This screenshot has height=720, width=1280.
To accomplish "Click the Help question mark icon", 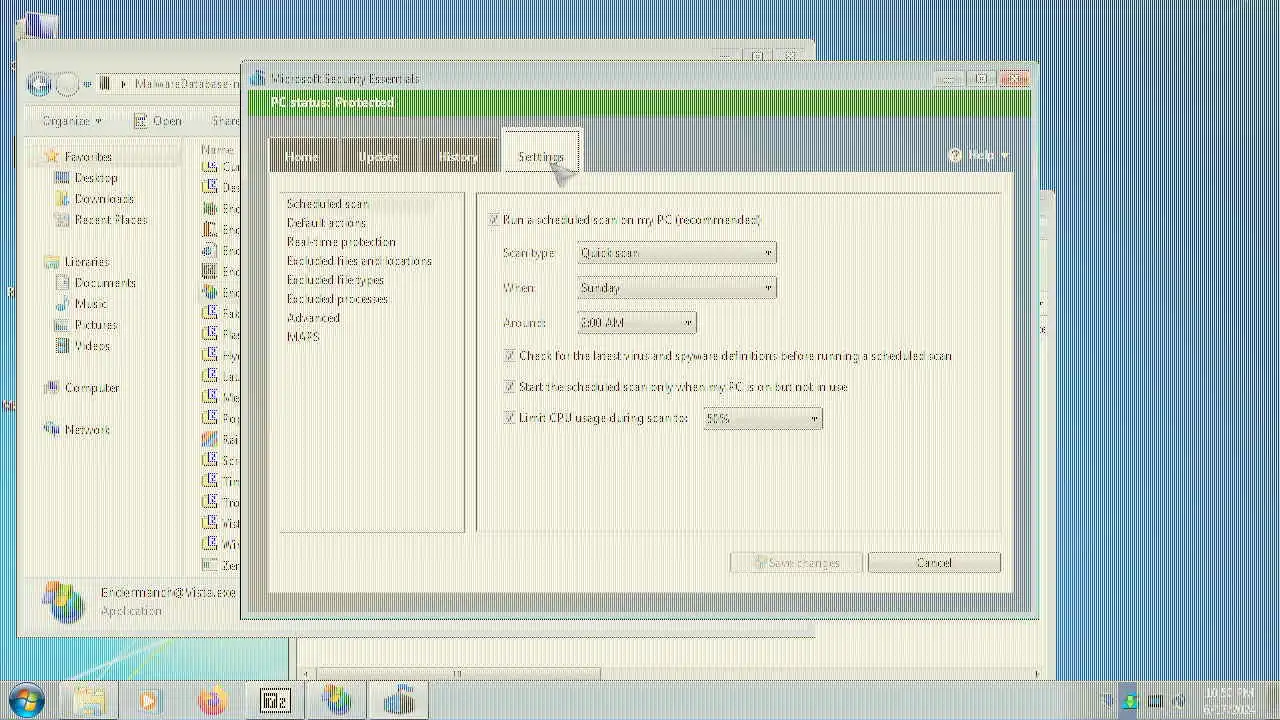I will 955,155.
